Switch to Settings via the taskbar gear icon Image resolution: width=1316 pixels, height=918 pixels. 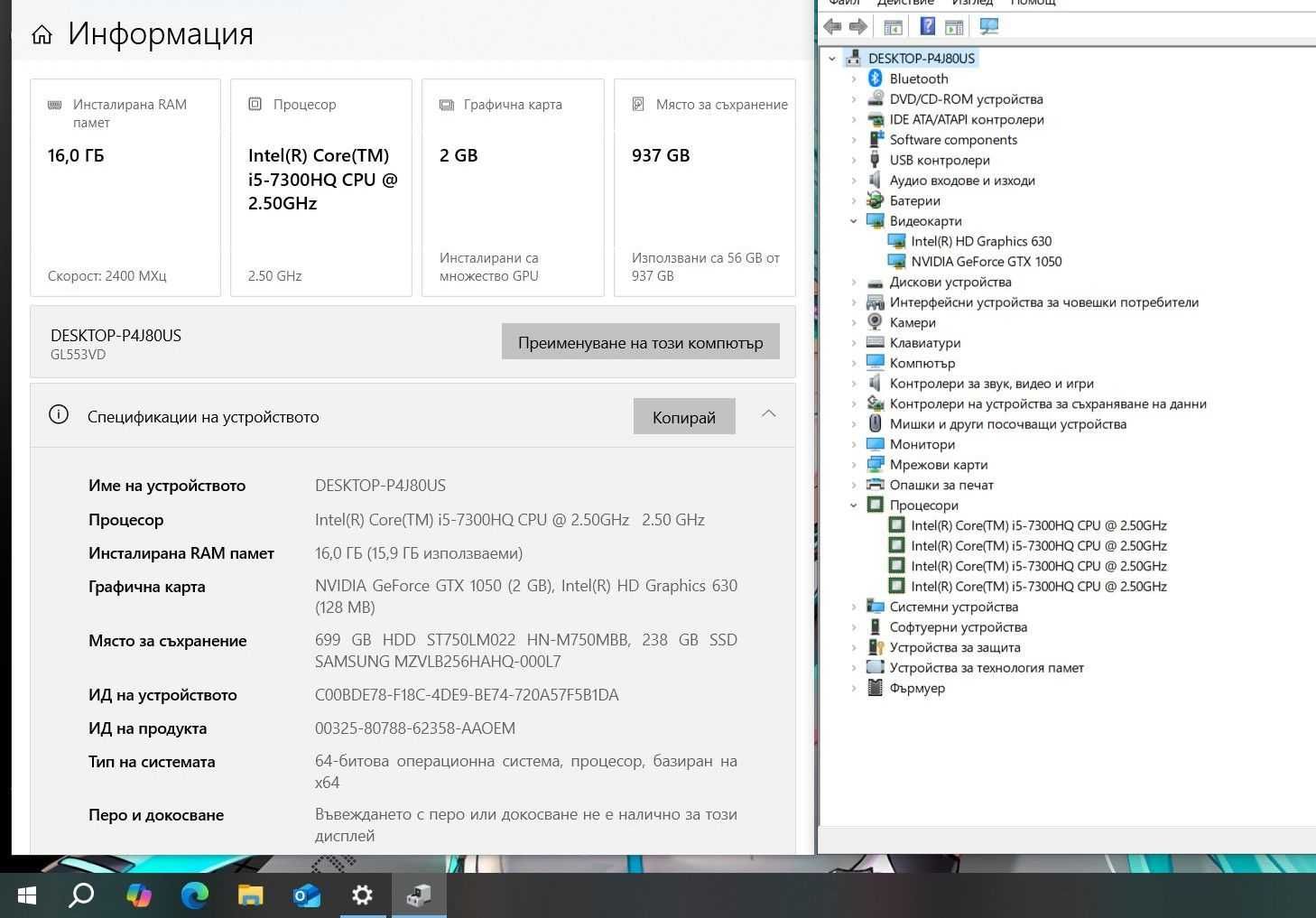point(362,895)
